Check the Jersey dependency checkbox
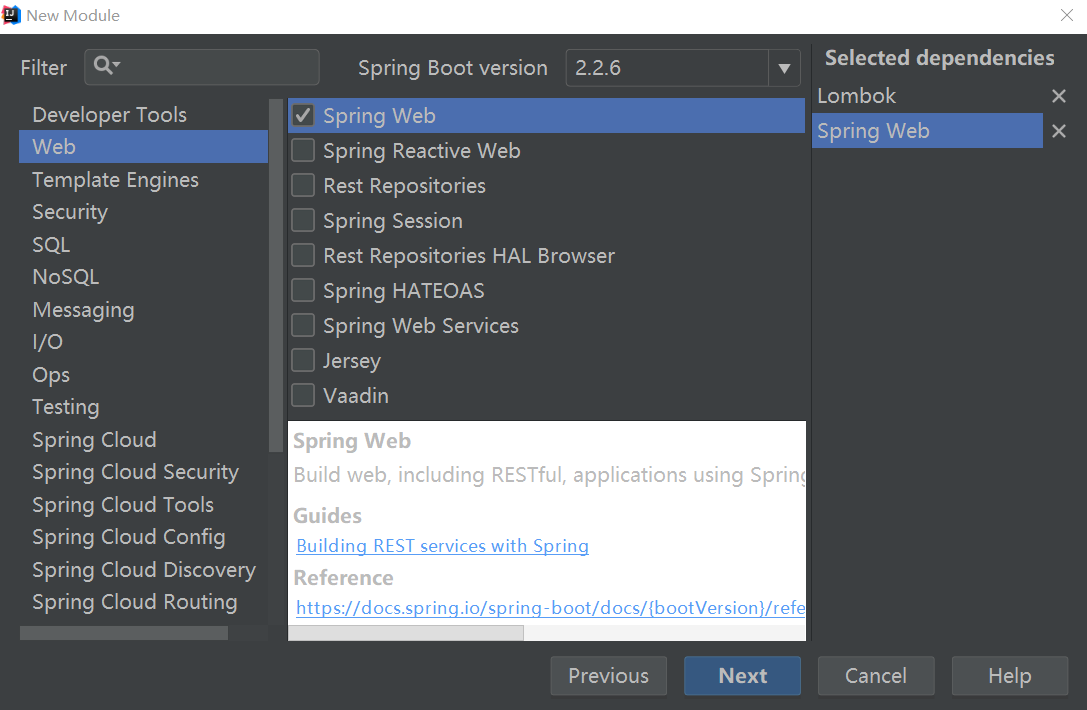Screen dimensions: 1087x710 pyautogui.click(x=303, y=361)
